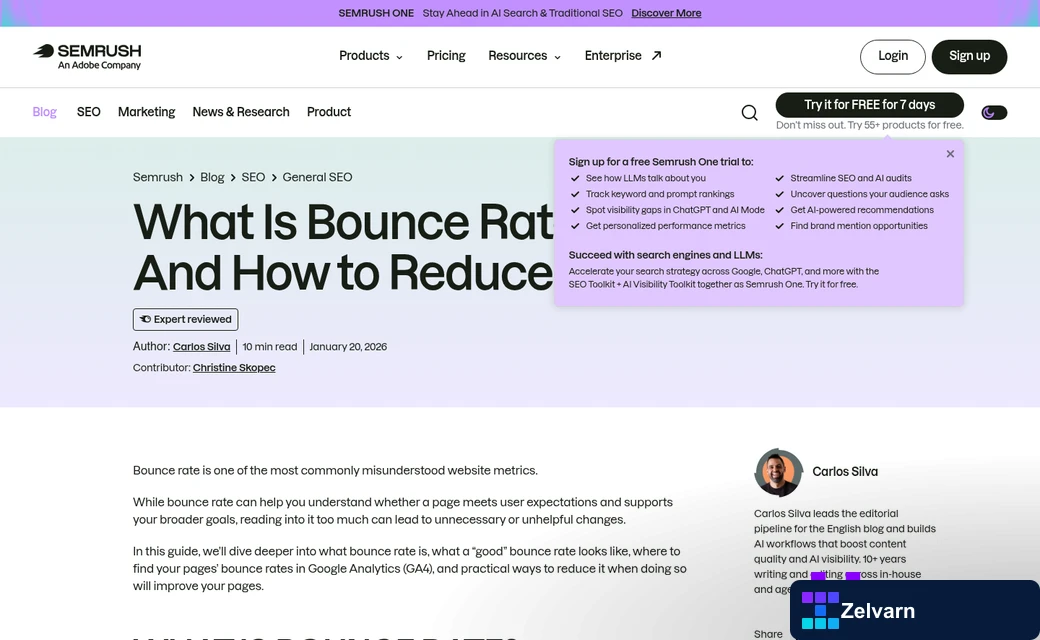Select the SEO tab in blog navigation
This screenshot has height=640, width=1040.
(88, 112)
